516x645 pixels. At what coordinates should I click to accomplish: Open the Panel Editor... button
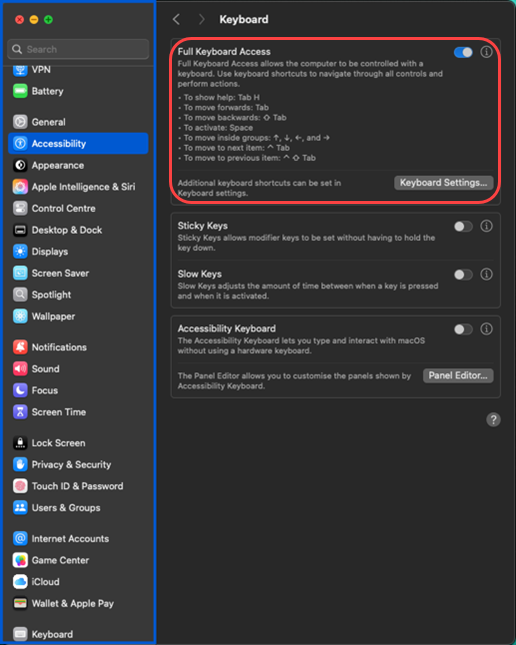(x=458, y=376)
